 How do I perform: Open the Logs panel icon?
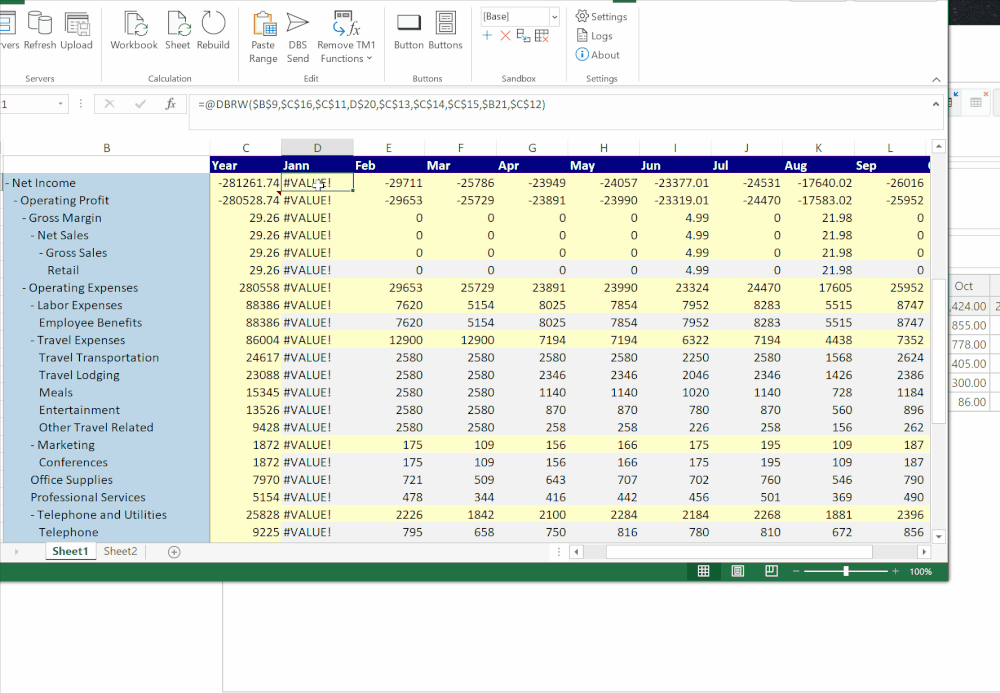tap(597, 36)
